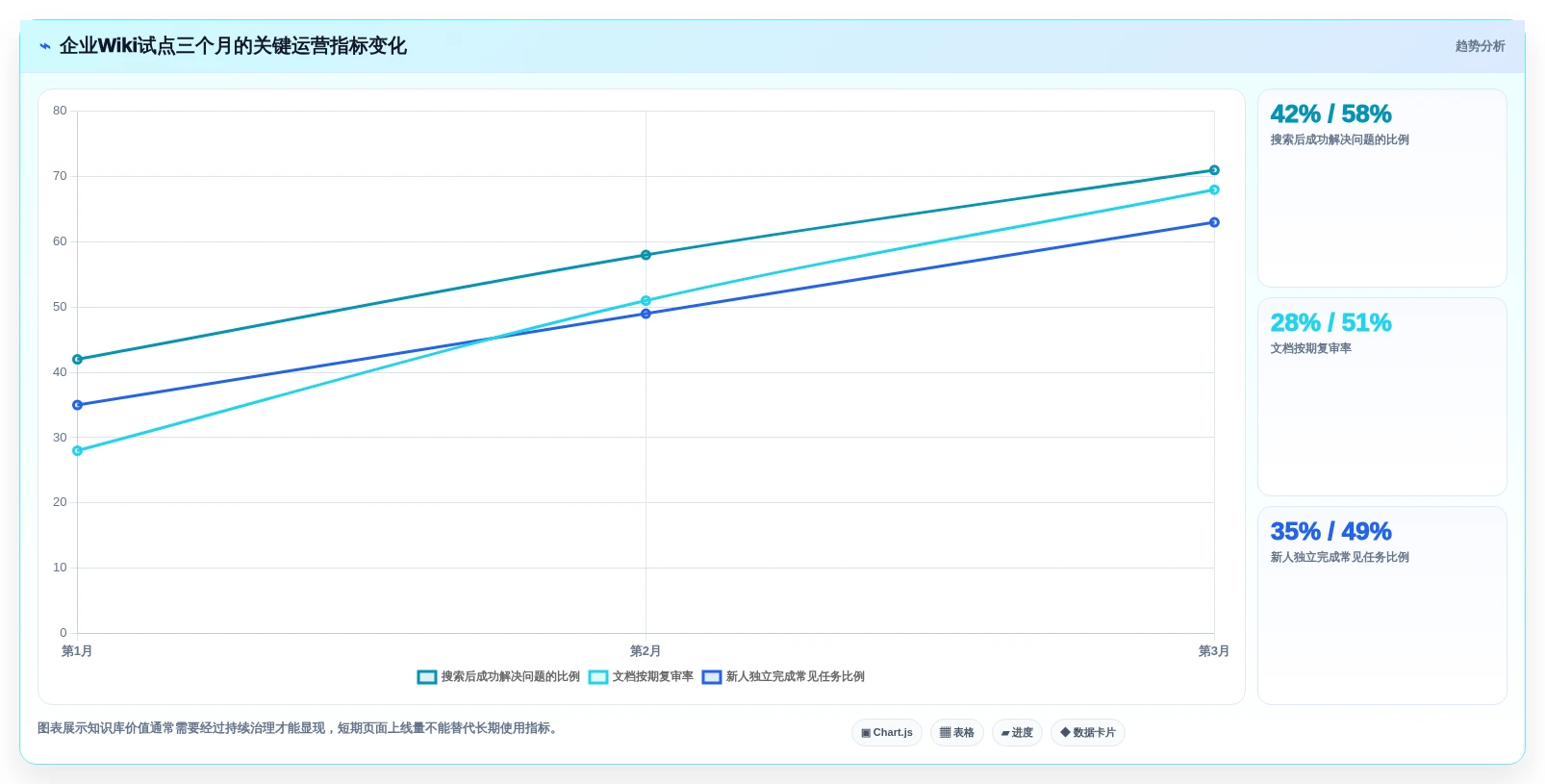Click the 第1月 point on the cyan 复审率 line
Image resolution: width=1545 pixels, height=784 pixels.
[x=77, y=451]
